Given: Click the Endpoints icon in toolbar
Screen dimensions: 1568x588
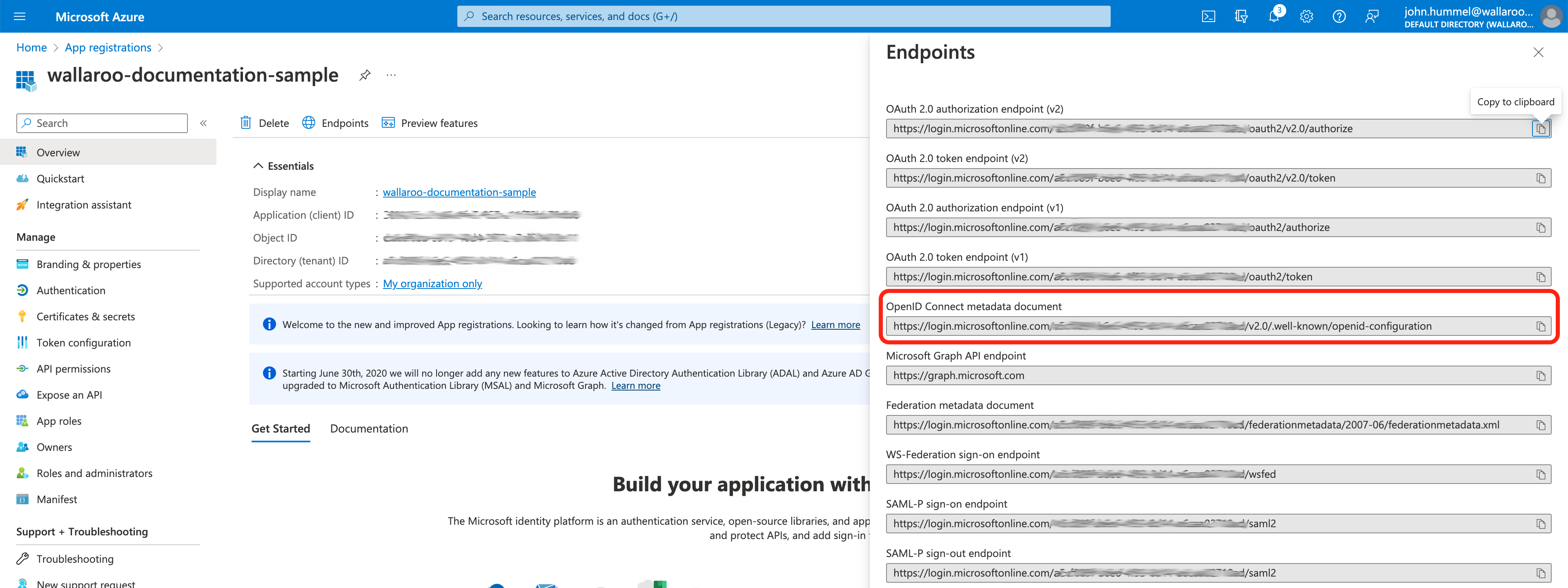Looking at the screenshot, I should click(310, 122).
